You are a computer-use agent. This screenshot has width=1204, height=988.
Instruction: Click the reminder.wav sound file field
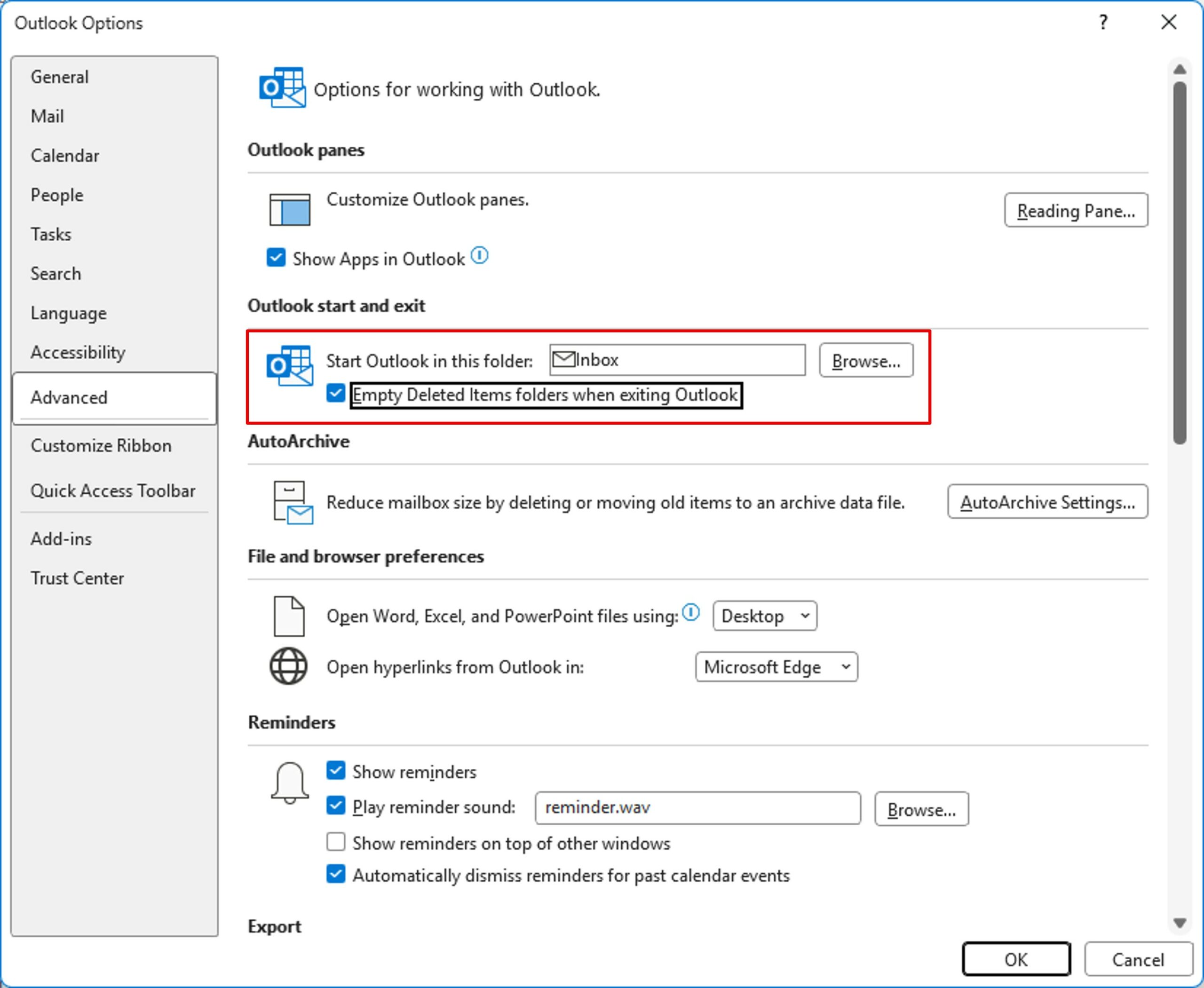pos(697,808)
